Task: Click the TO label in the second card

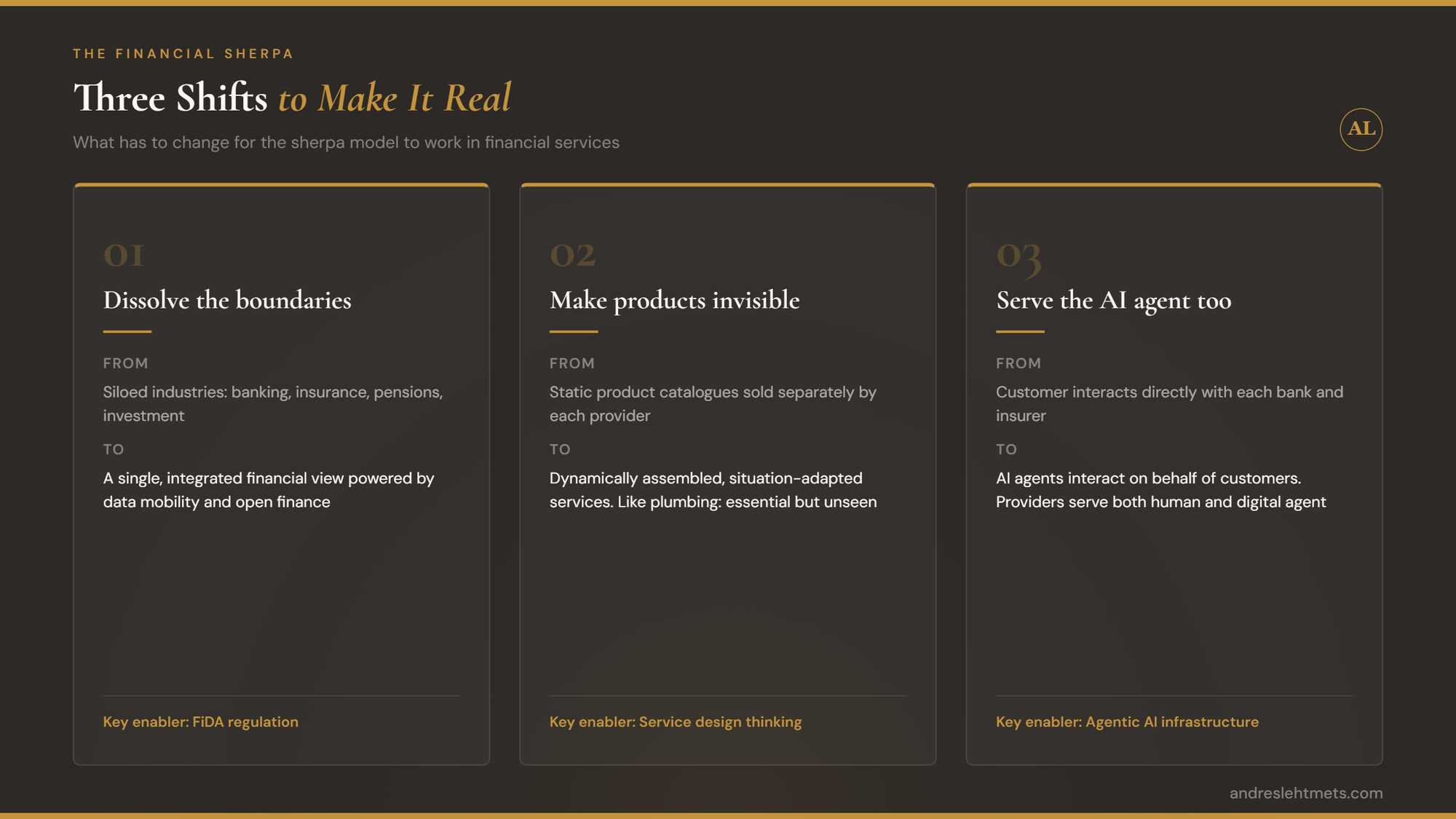Action: pyautogui.click(x=559, y=449)
